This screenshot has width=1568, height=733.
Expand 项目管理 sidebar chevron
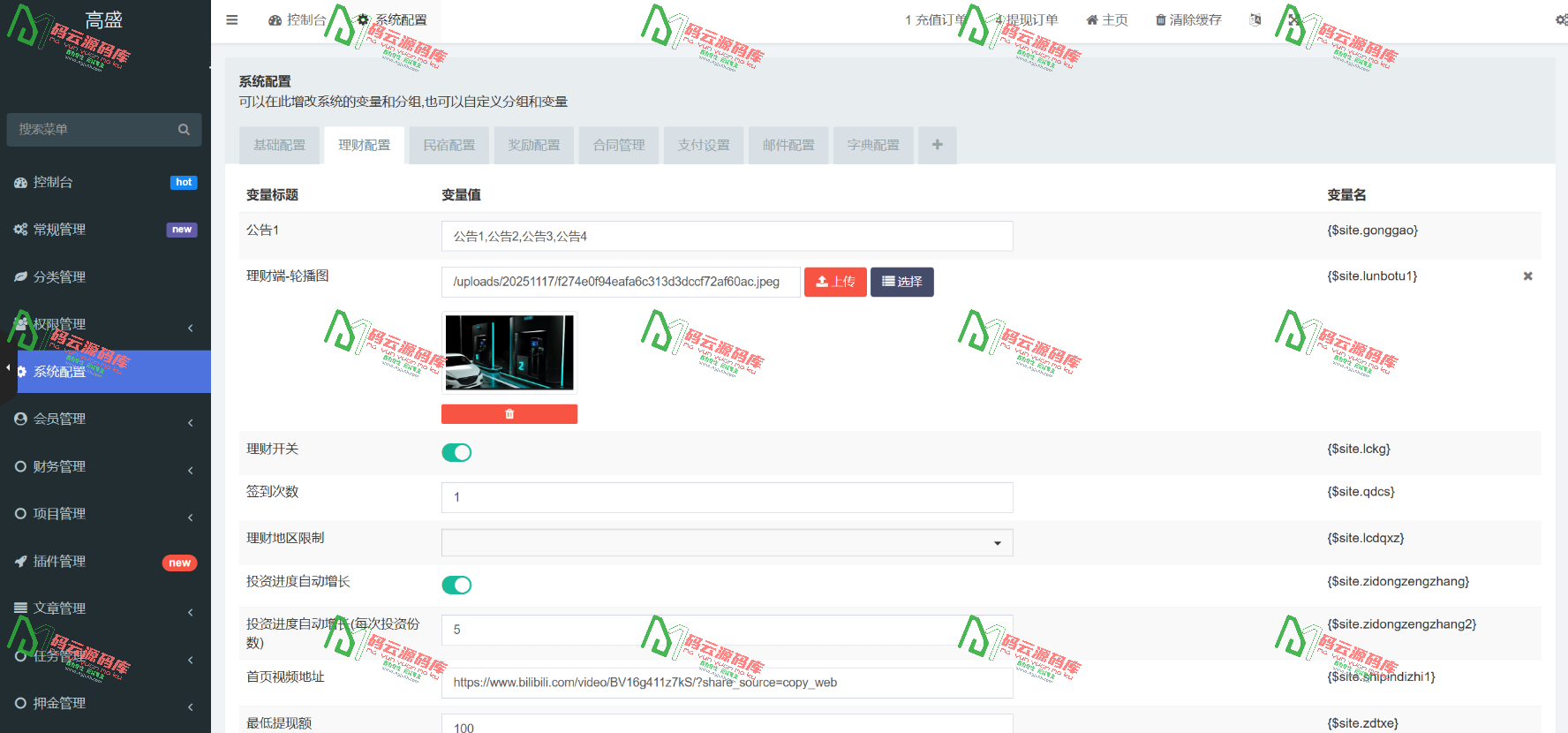click(191, 517)
